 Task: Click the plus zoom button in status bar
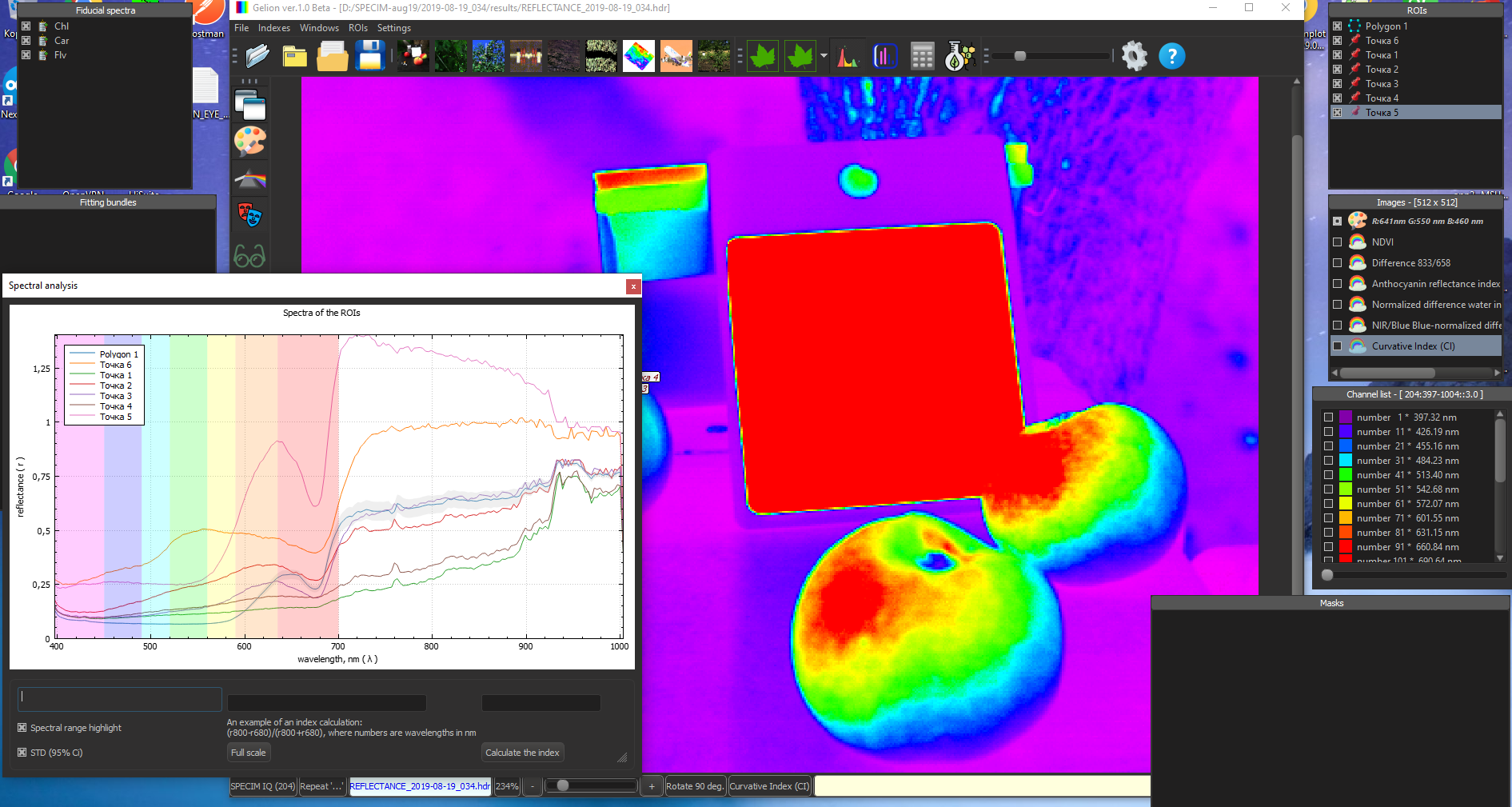click(652, 786)
